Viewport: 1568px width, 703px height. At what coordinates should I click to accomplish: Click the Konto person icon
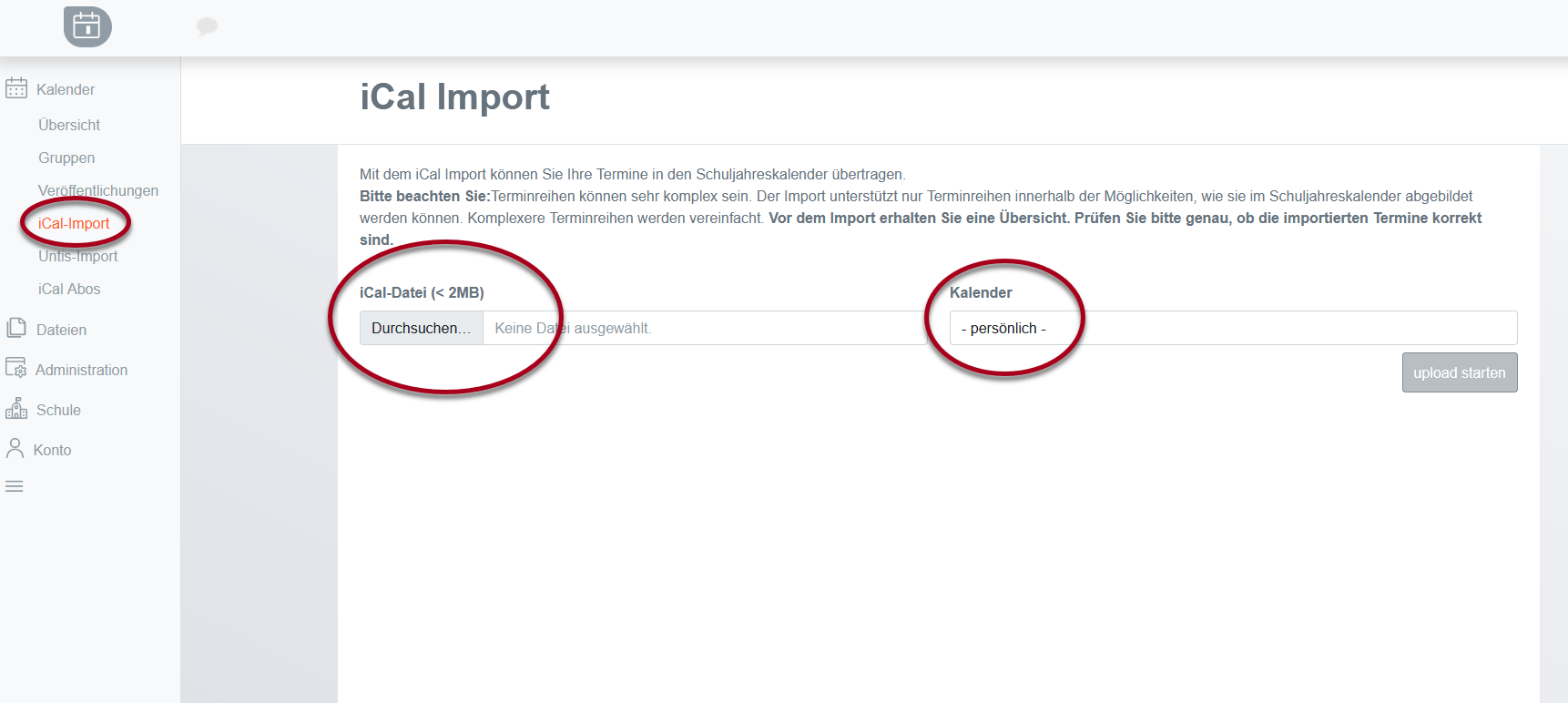[15, 448]
